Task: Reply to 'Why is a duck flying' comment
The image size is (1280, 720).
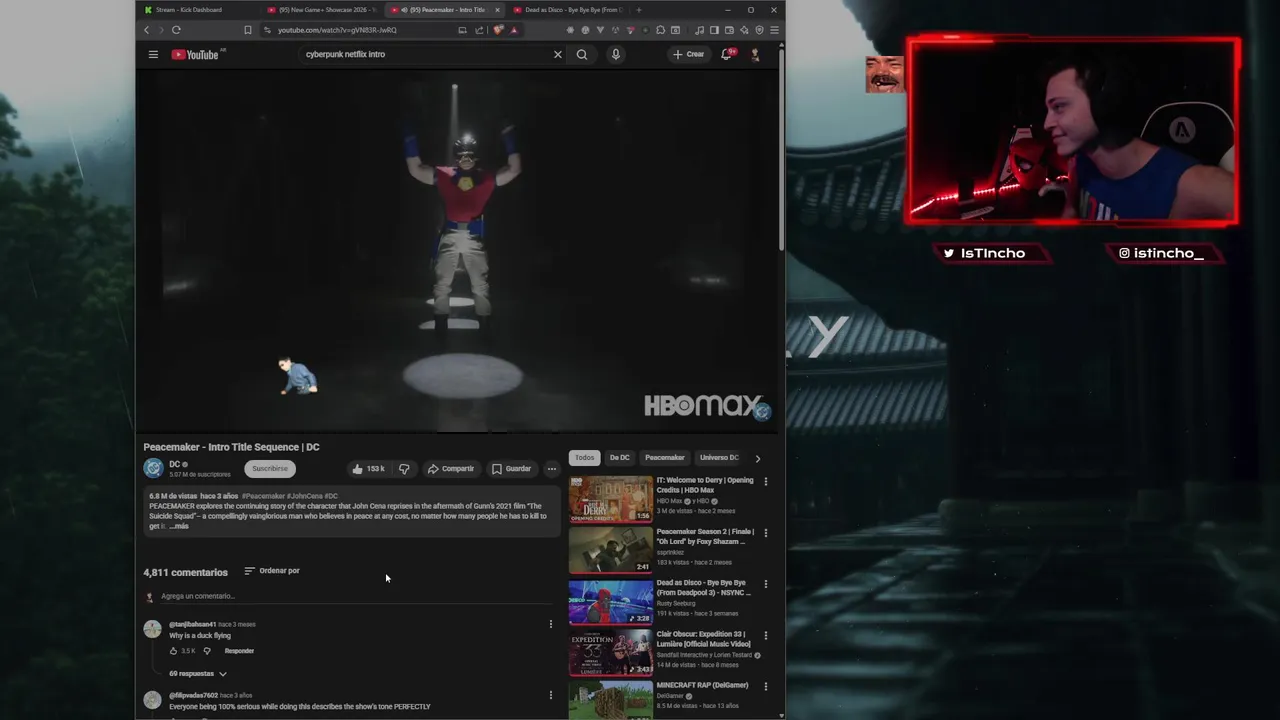Action: (x=239, y=651)
